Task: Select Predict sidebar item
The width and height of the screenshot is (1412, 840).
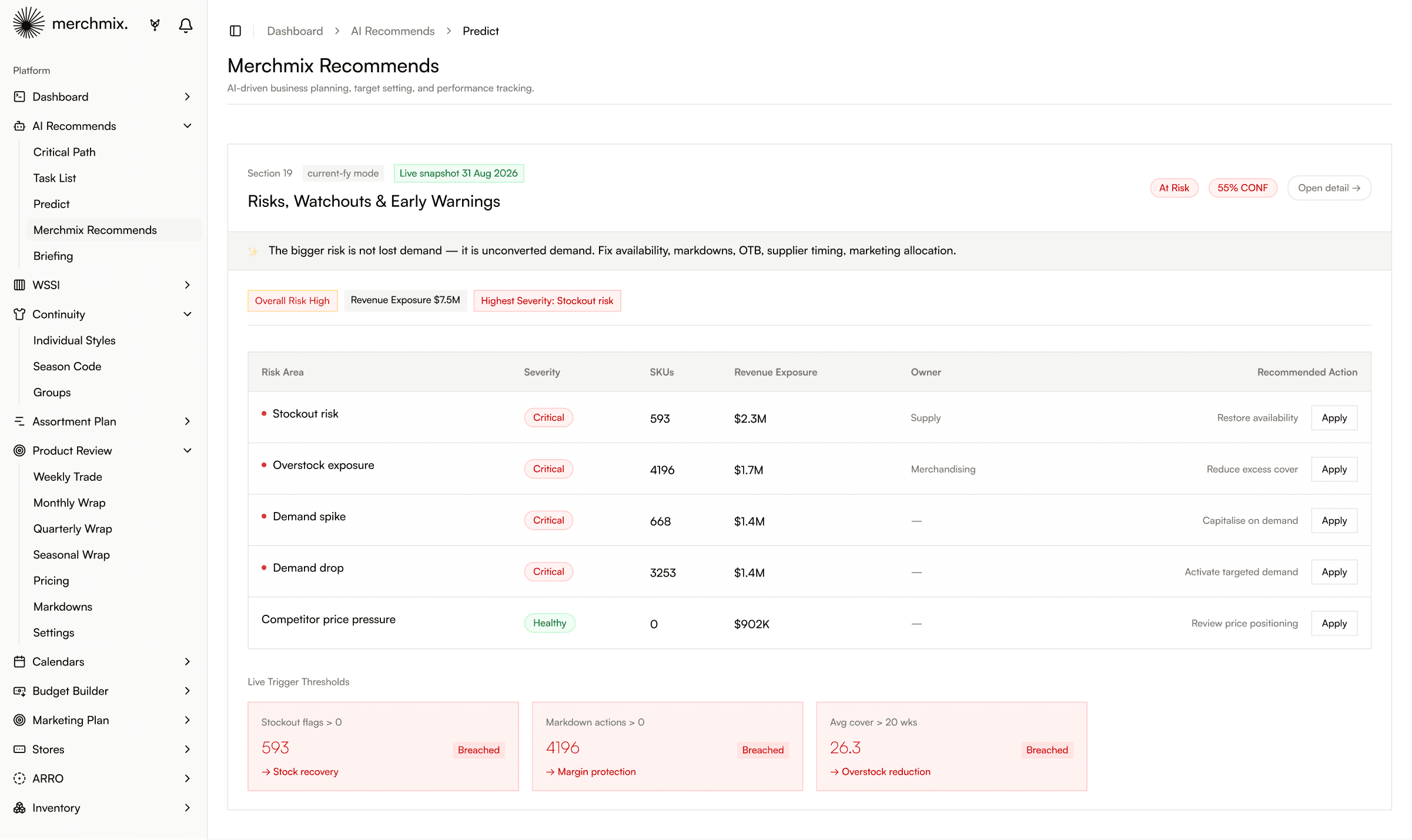Action: (114, 204)
